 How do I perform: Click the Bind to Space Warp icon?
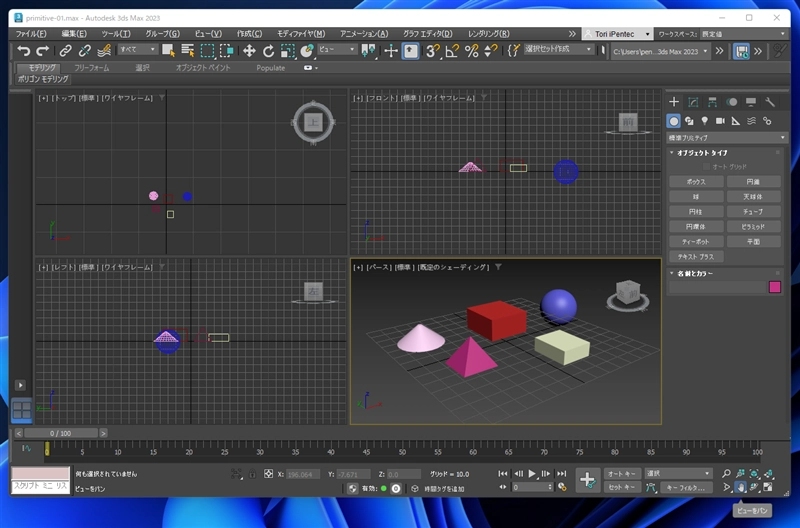point(104,51)
